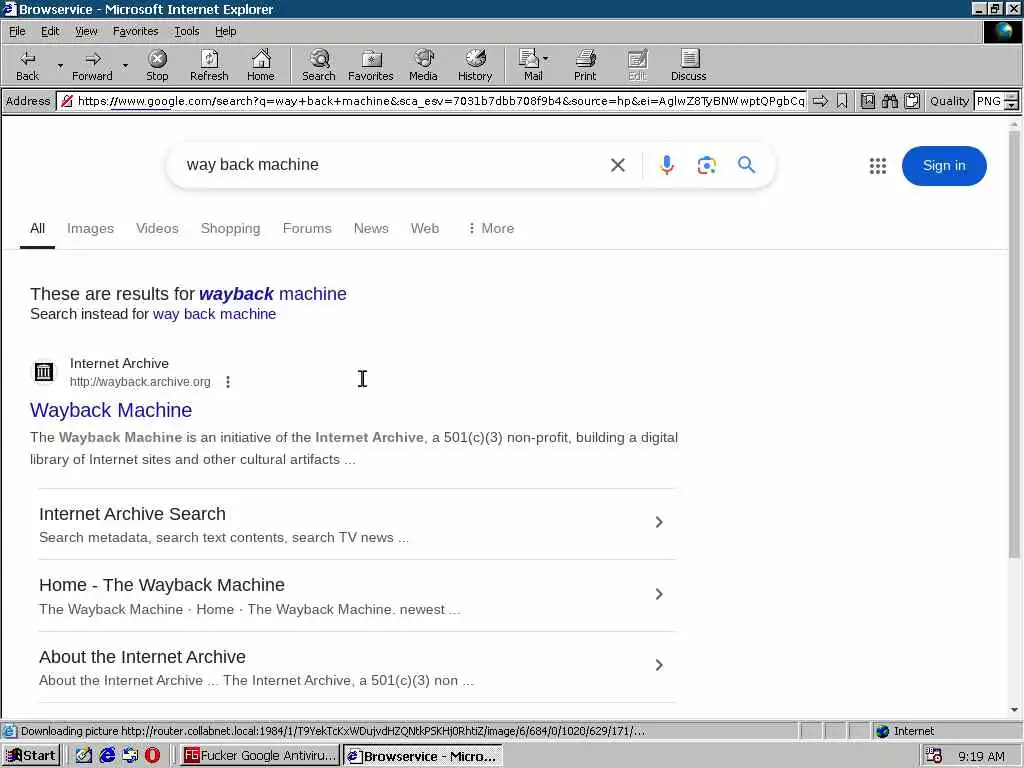
Task: Switch to the Shopping tab
Action: pyautogui.click(x=231, y=229)
